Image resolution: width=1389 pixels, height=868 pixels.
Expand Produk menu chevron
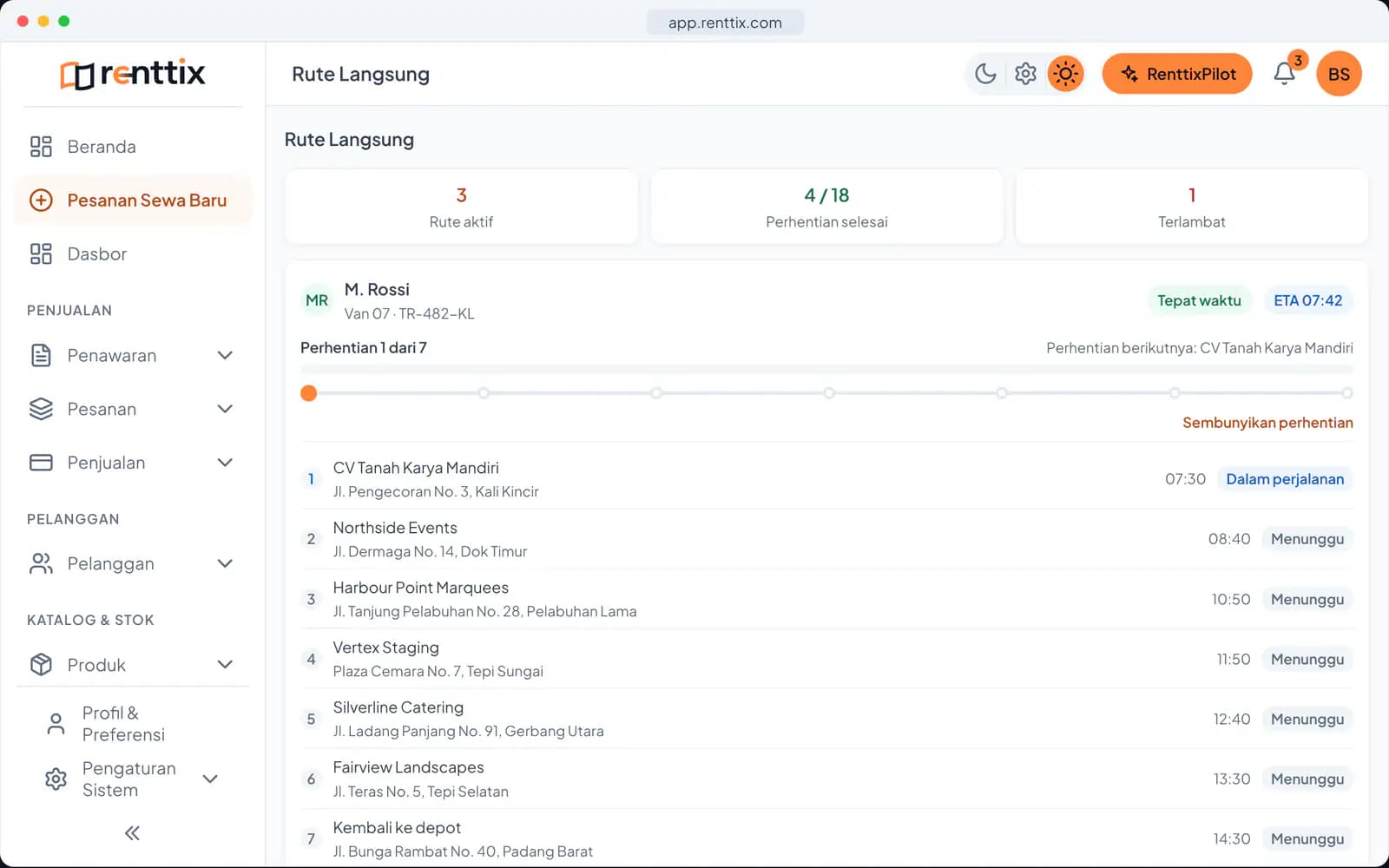click(225, 664)
